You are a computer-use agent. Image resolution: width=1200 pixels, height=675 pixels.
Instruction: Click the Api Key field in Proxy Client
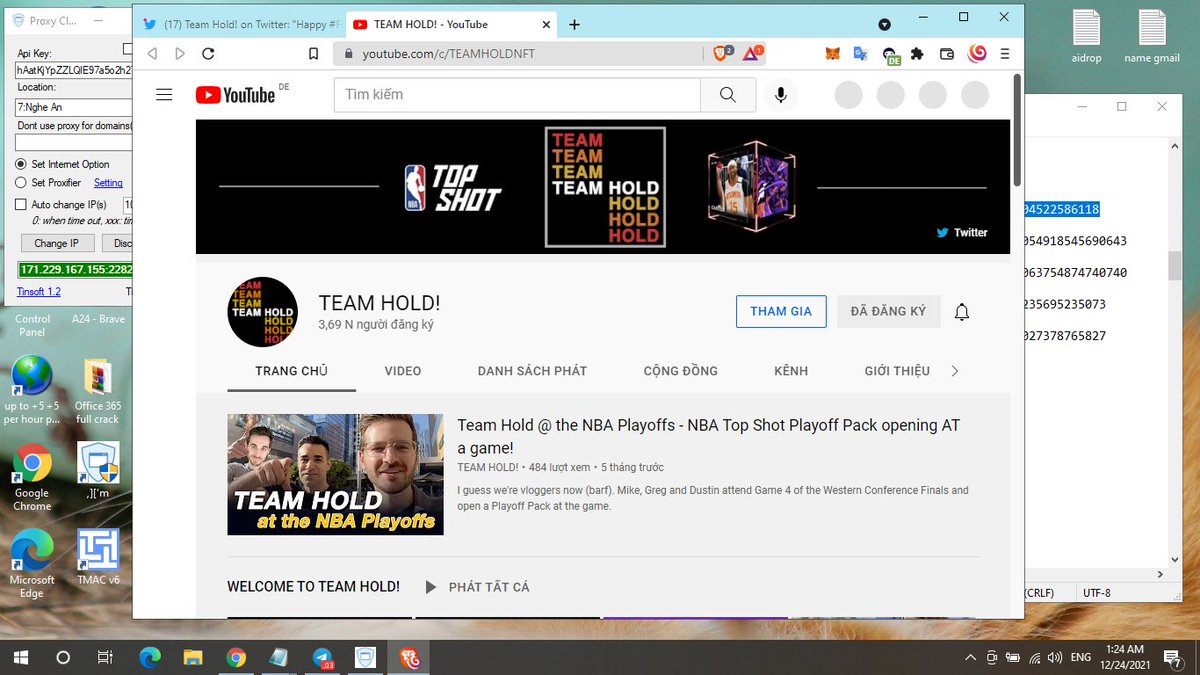click(73, 70)
